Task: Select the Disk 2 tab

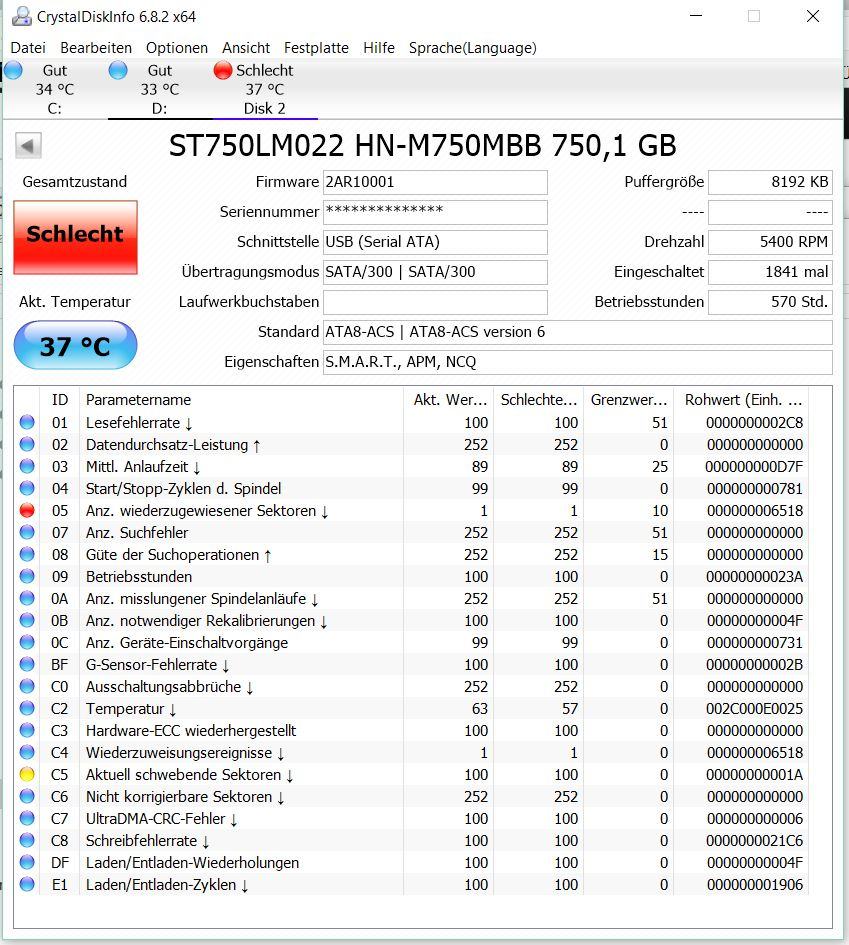Action: [x=265, y=89]
